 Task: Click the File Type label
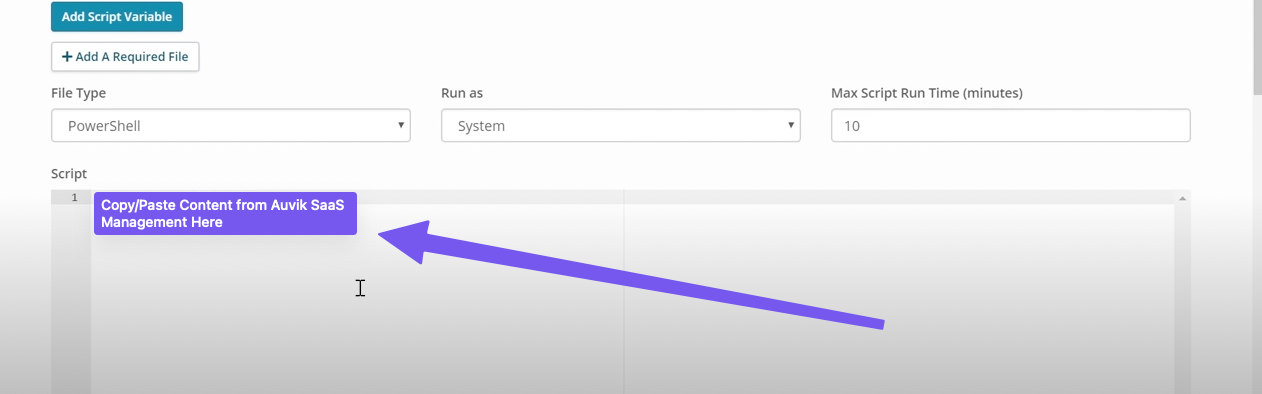(x=78, y=93)
